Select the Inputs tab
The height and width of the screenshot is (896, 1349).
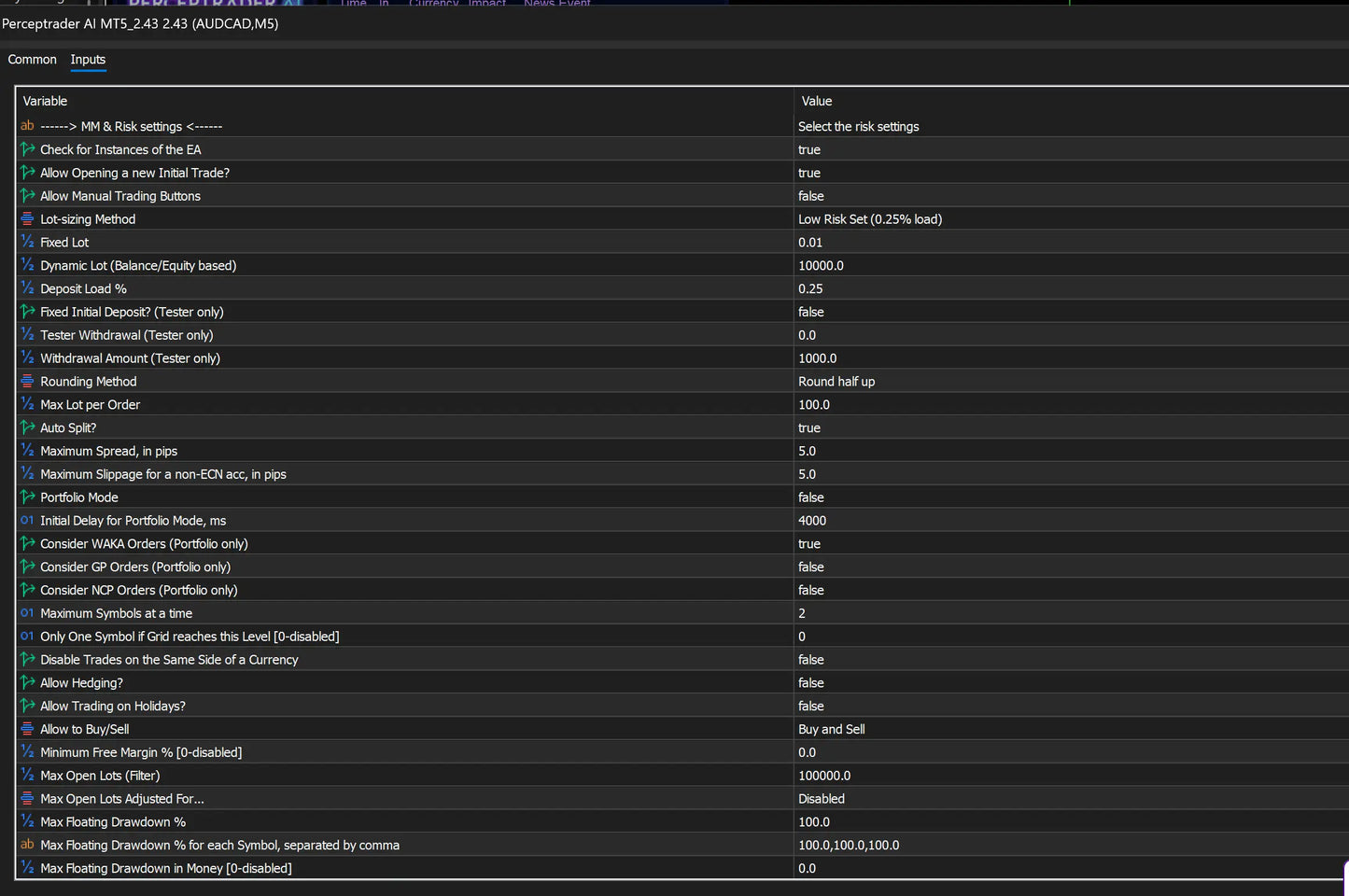[88, 60]
